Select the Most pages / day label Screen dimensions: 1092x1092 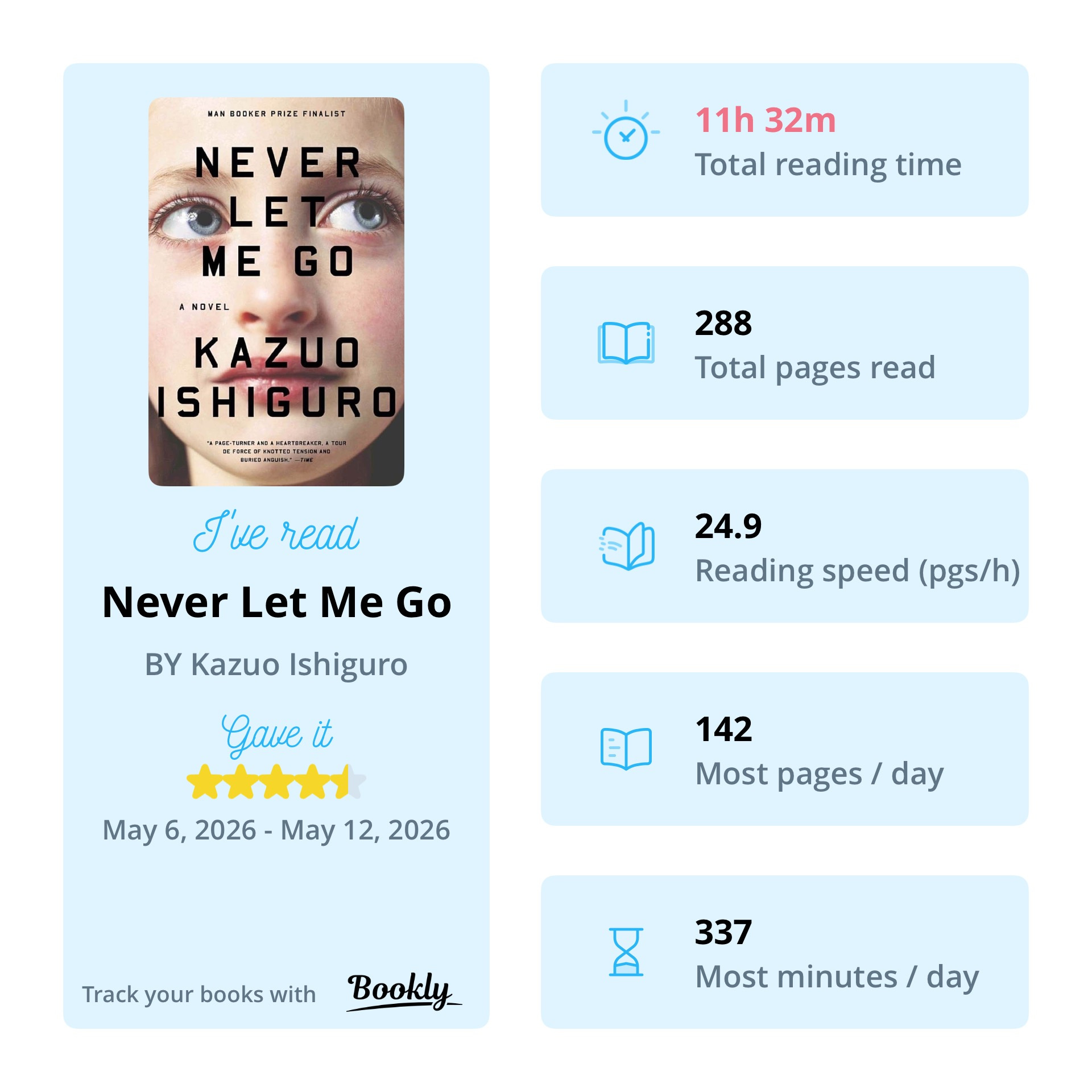pyautogui.click(x=820, y=774)
